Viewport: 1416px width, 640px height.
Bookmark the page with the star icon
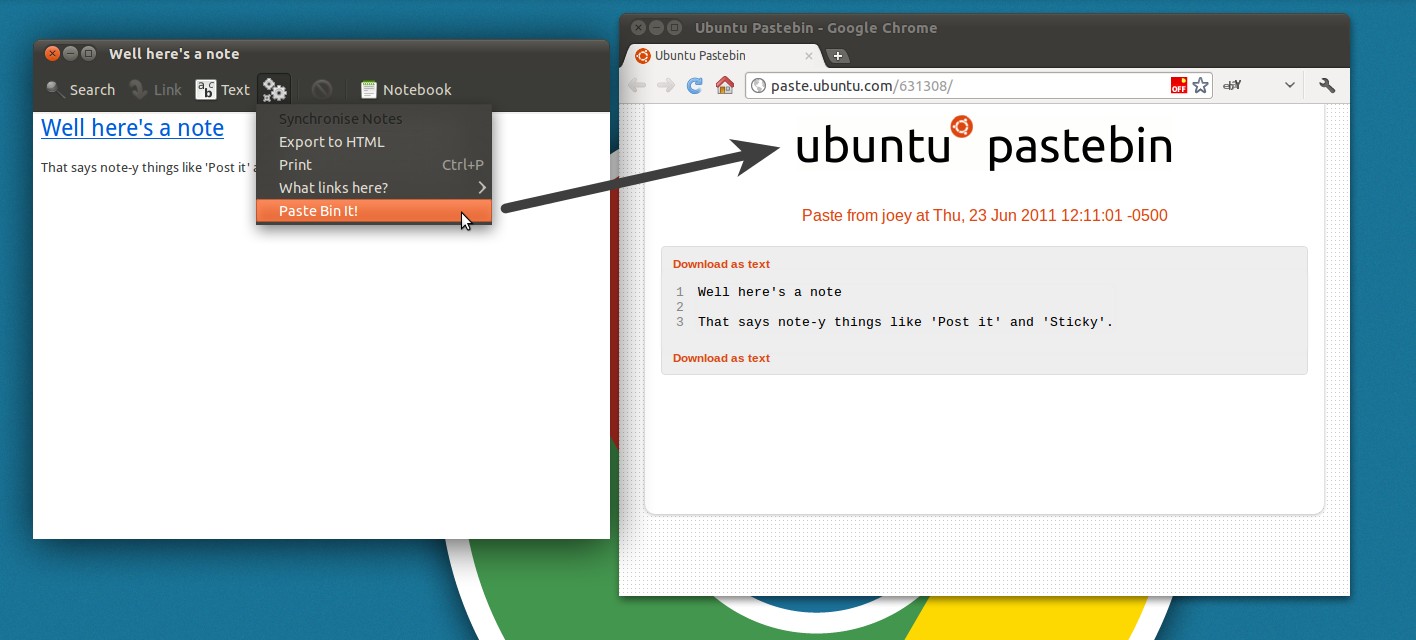[x=1201, y=86]
